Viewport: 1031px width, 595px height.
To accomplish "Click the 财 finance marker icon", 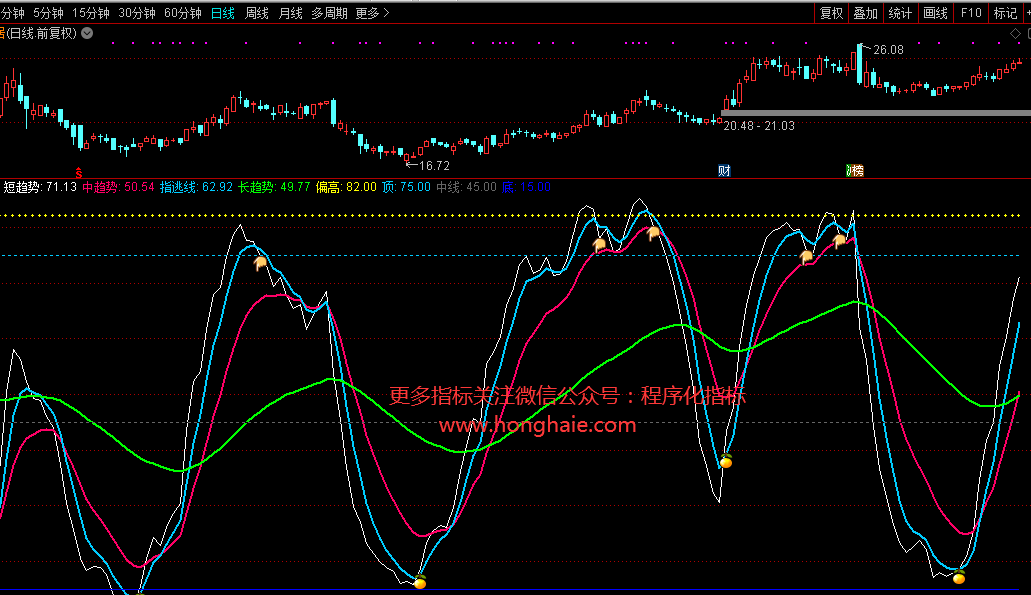I will (724, 171).
